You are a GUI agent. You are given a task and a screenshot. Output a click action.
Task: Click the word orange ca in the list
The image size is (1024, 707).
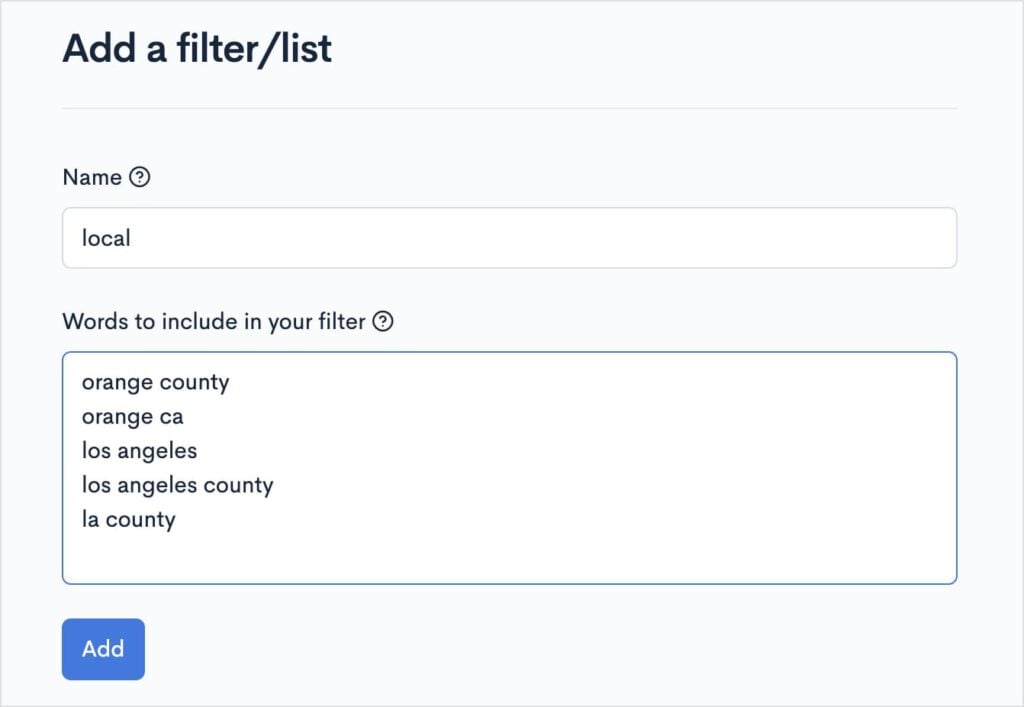pos(132,416)
